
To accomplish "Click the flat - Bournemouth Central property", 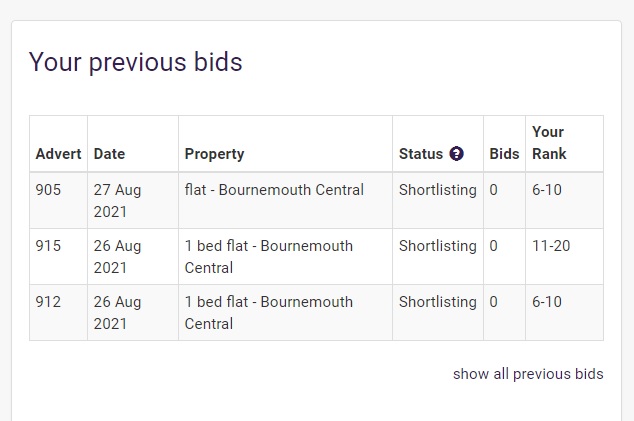I will (274, 190).
